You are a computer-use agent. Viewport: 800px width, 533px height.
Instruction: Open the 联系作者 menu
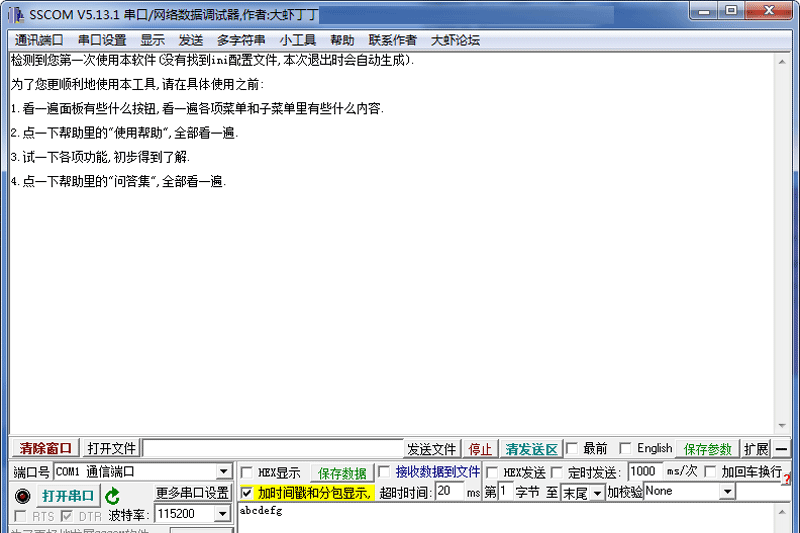pyautogui.click(x=392, y=40)
